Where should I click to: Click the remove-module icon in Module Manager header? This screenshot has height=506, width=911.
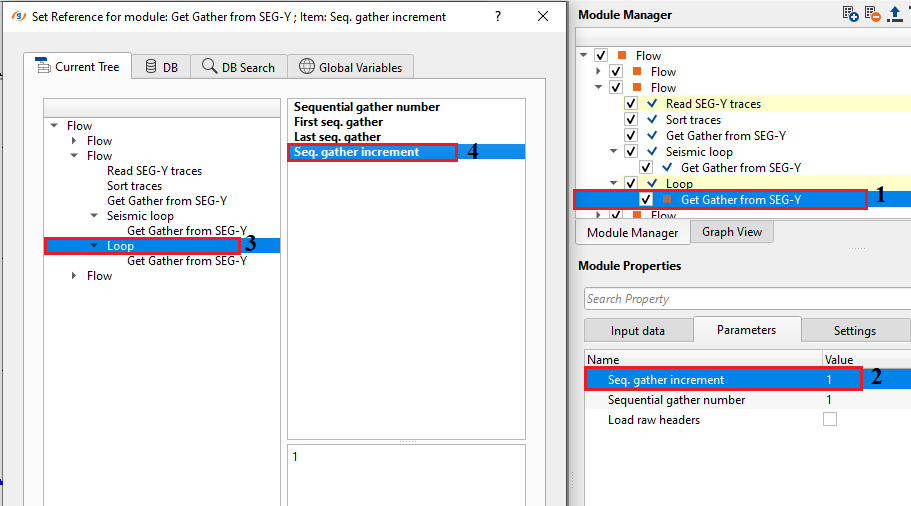pos(873,14)
